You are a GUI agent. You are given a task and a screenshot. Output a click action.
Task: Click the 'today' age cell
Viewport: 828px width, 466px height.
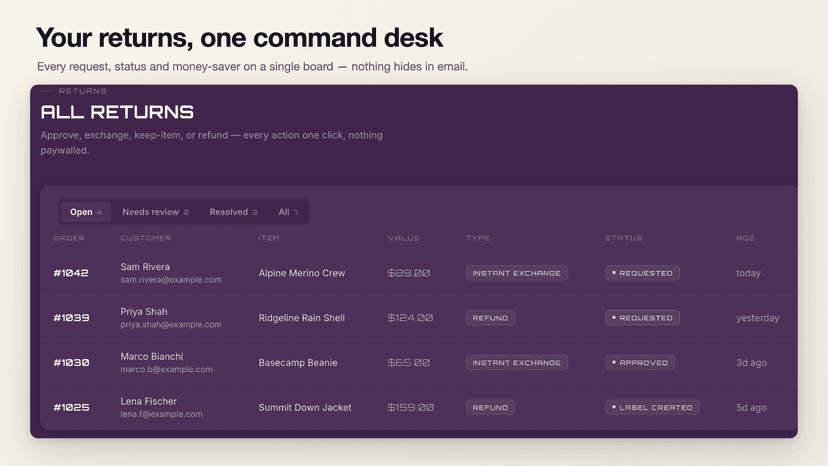coord(748,273)
